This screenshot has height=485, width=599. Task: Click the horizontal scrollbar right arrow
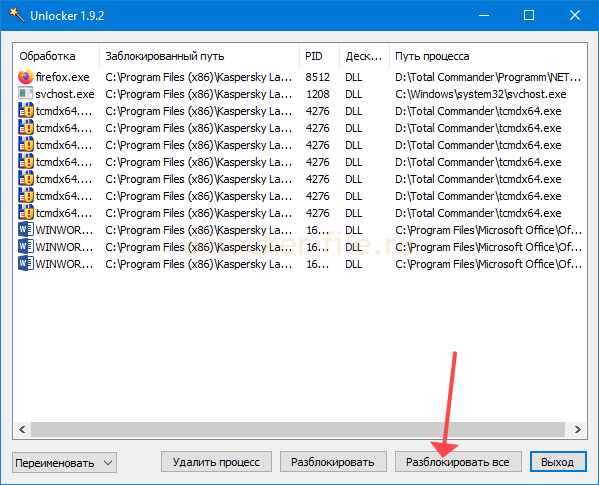pos(578,430)
